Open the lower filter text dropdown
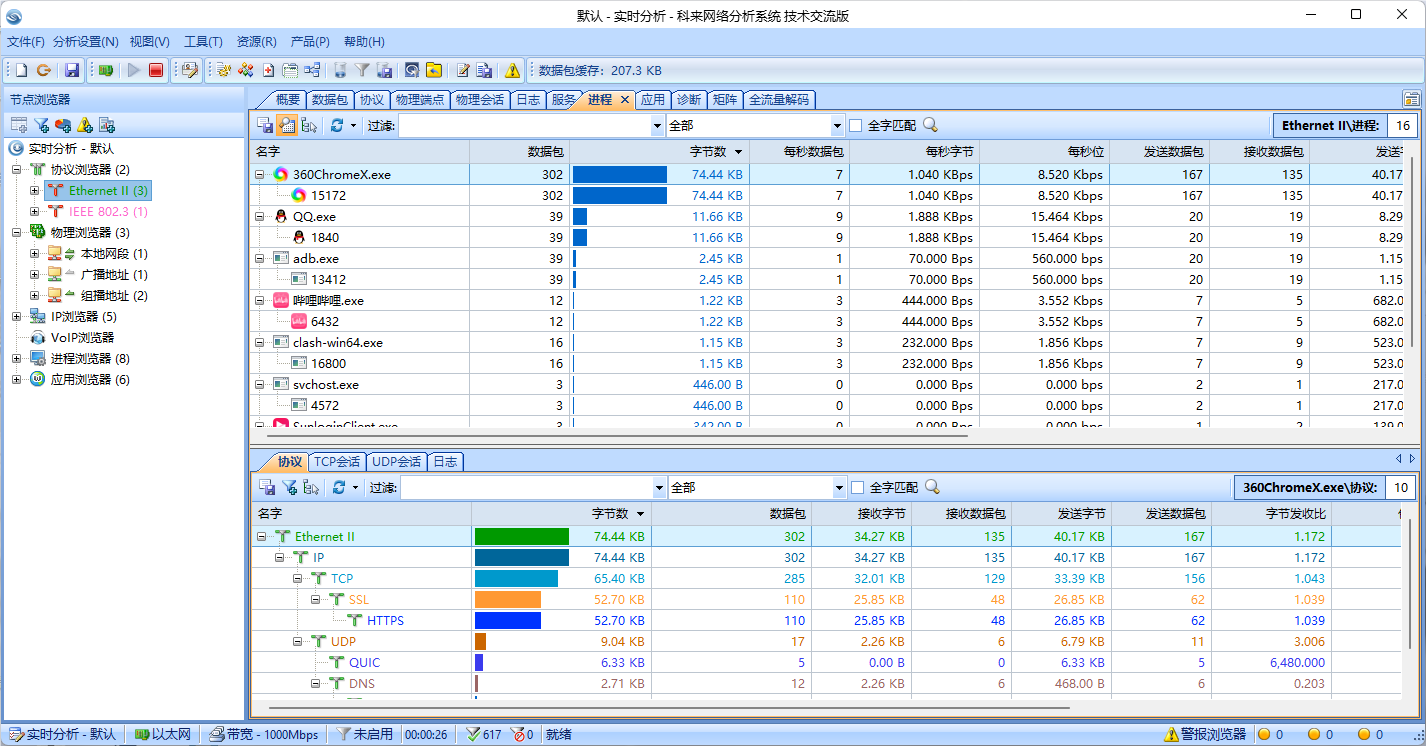Image resolution: width=1426 pixels, height=746 pixels. [659, 487]
